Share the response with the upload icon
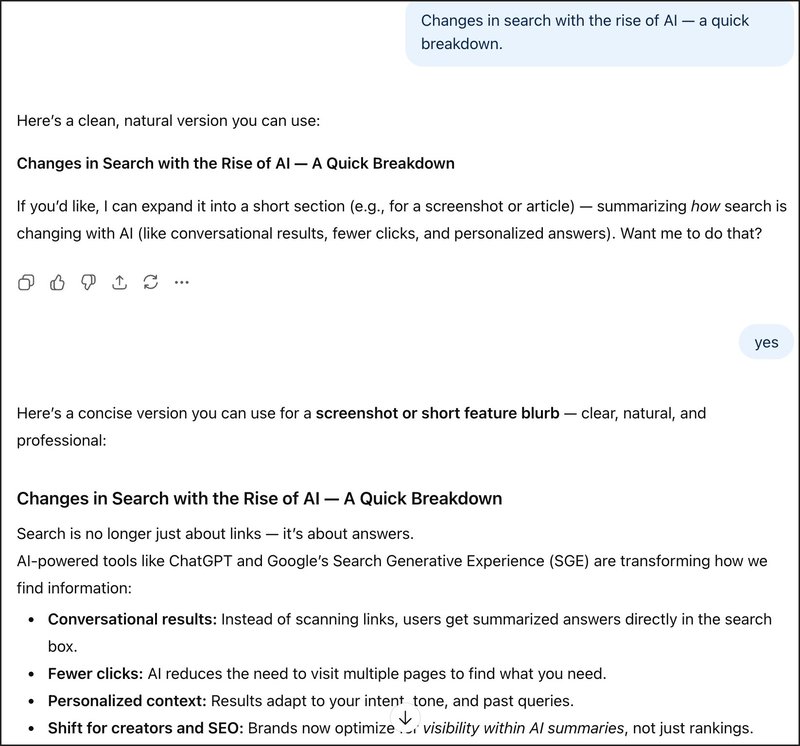Image resolution: width=800 pixels, height=746 pixels. (119, 282)
